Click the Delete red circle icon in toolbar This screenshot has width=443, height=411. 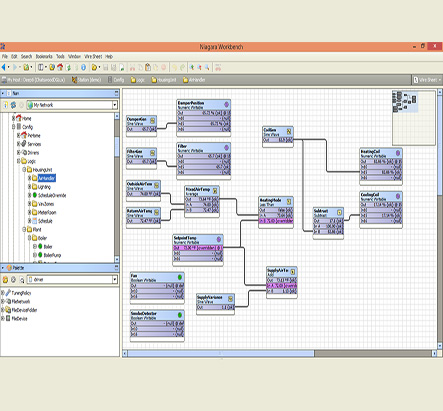(x=164, y=68)
